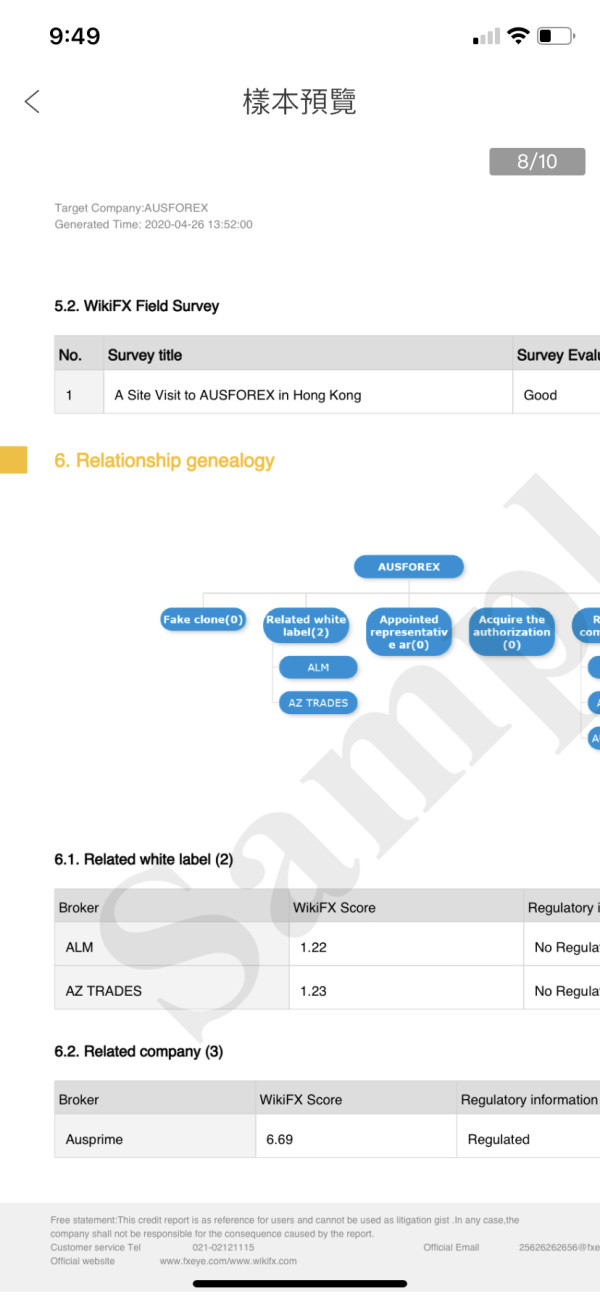Select the ALM child node
600x1299 pixels.
point(318,667)
